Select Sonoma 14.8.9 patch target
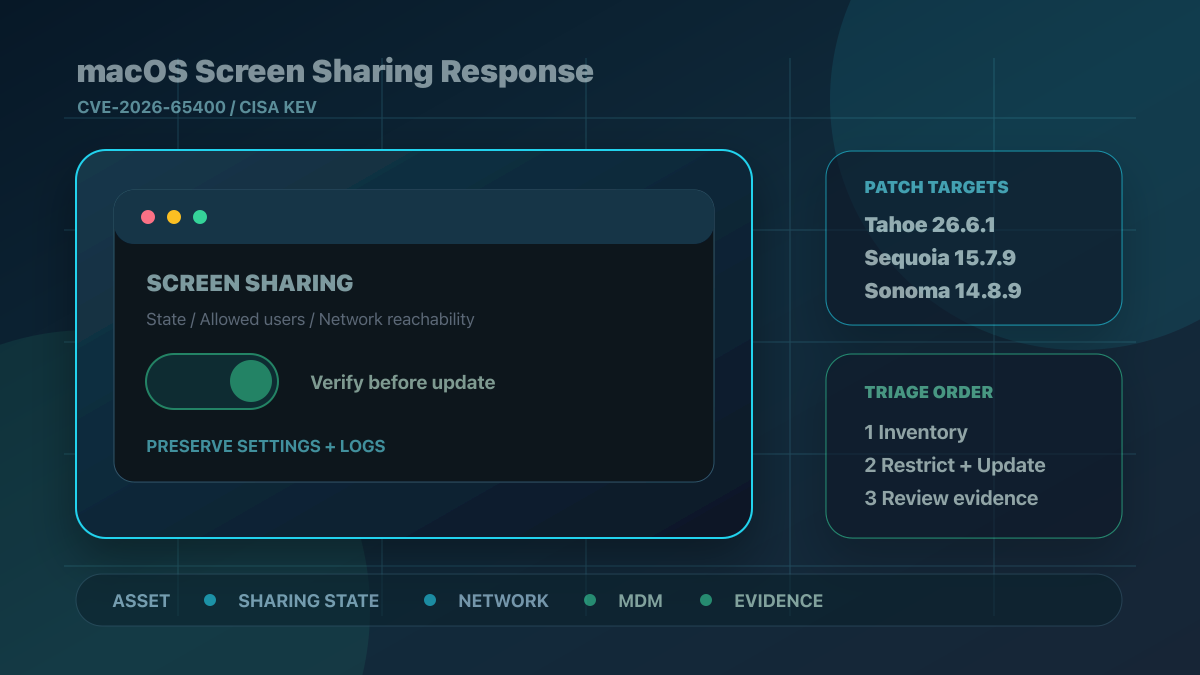This screenshot has height=675, width=1200. point(943,292)
